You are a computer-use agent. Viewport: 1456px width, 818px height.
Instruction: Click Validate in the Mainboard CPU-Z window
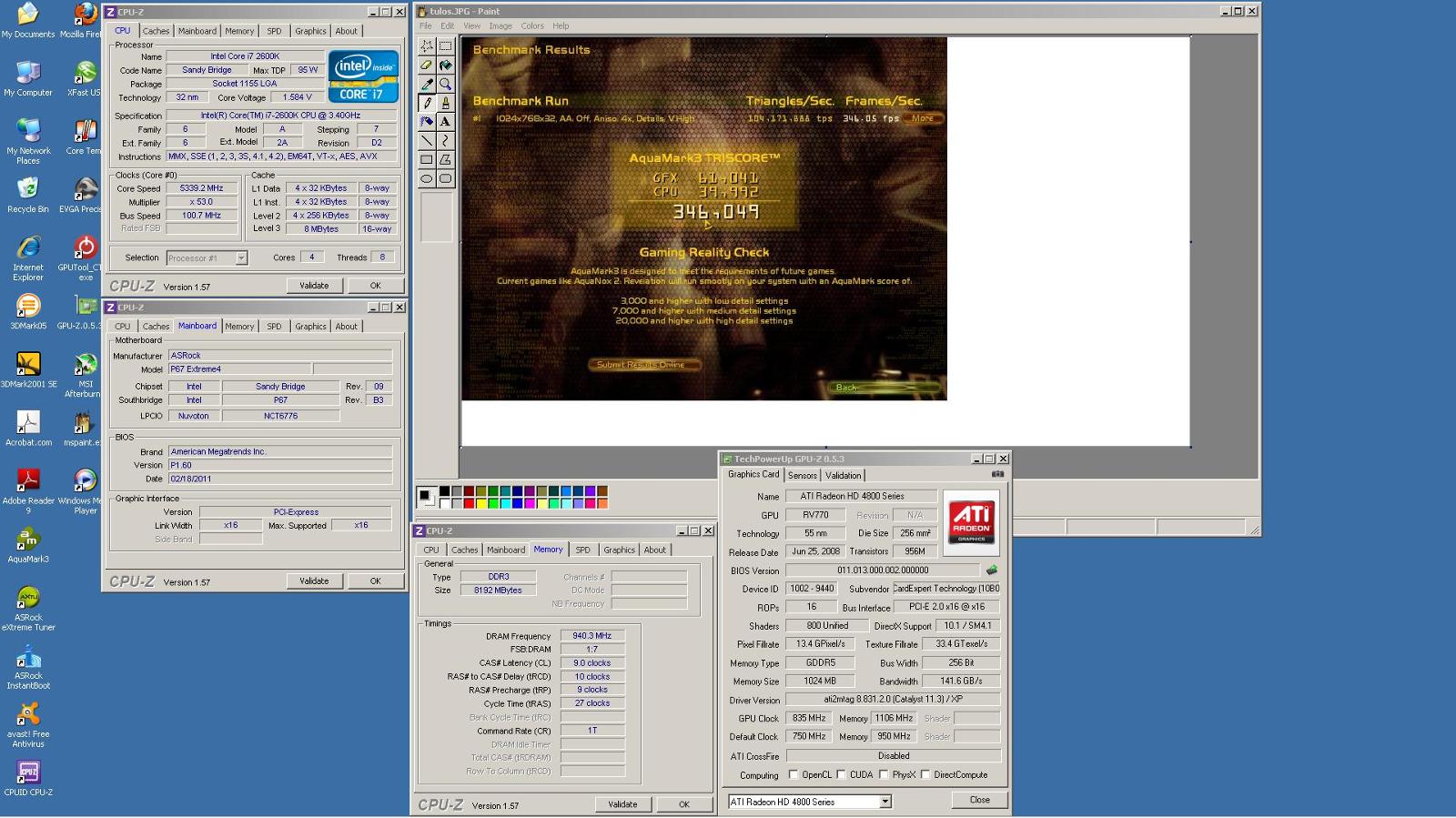tap(314, 581)
